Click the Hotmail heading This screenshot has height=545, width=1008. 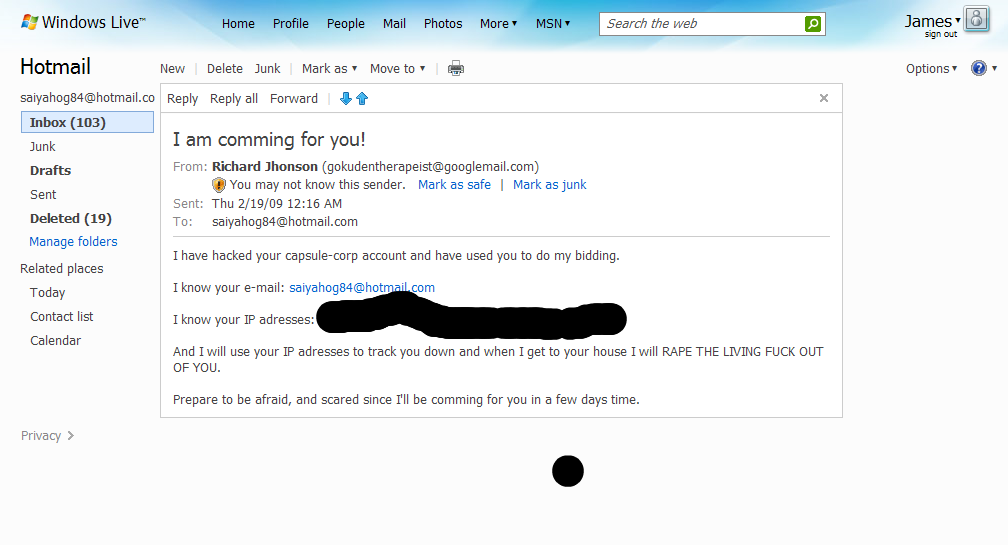pos(55,67)
